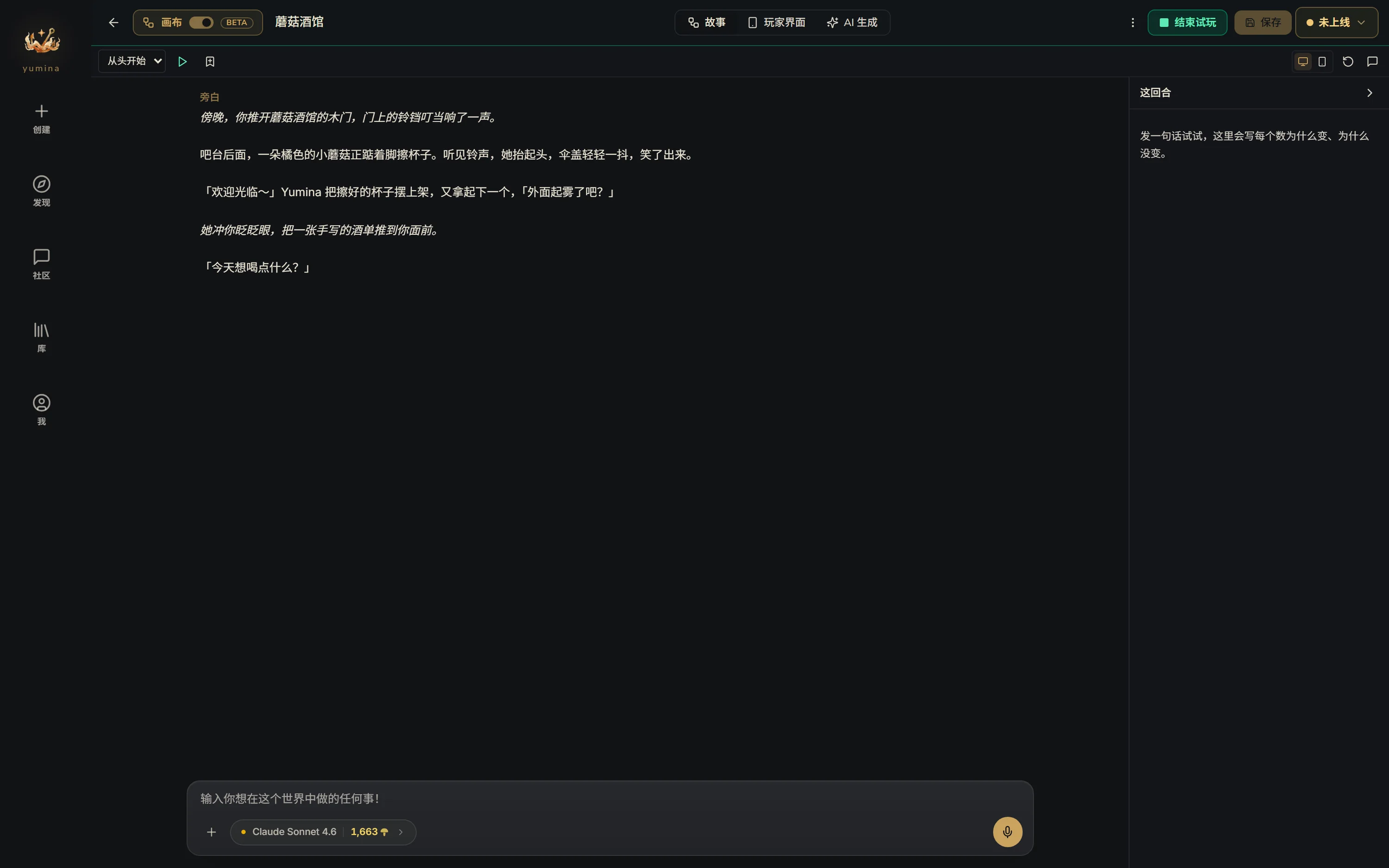This screenshot has width=1389, height=868.
Task: Open the 从头开始 start point dropdown
Action: coord(132,61)
